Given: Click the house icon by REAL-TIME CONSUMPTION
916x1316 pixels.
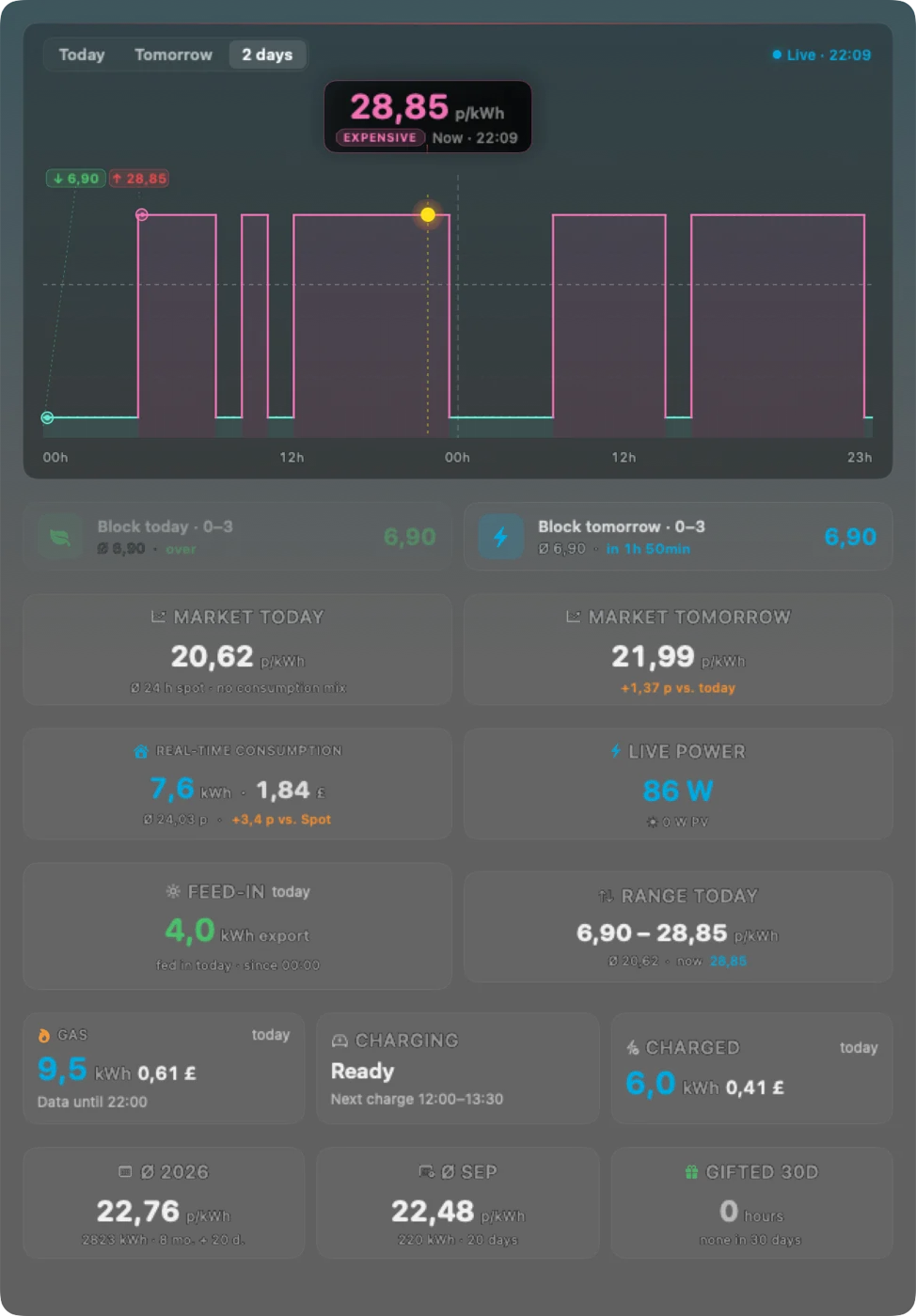Looking at the screenshot, I should [141, 751].
